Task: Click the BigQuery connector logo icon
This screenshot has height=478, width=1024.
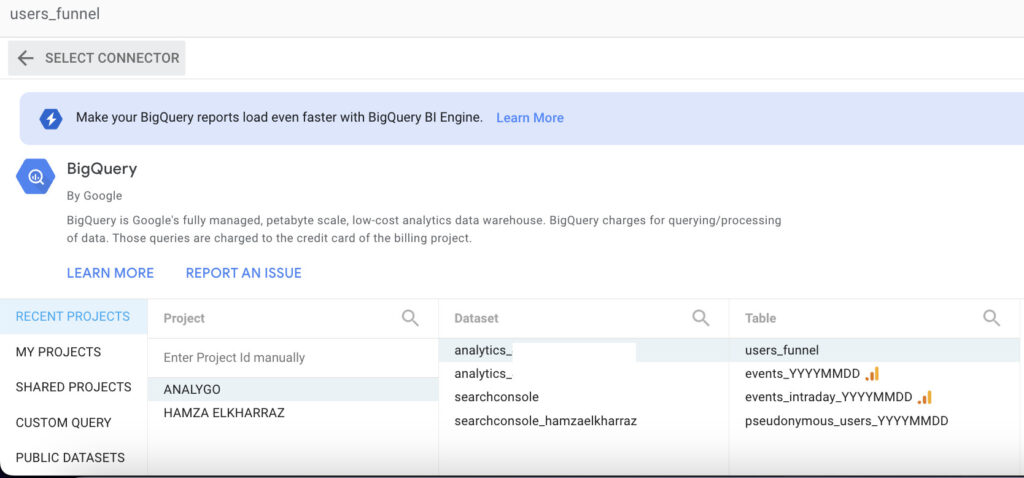Action: tap(36, 177)
